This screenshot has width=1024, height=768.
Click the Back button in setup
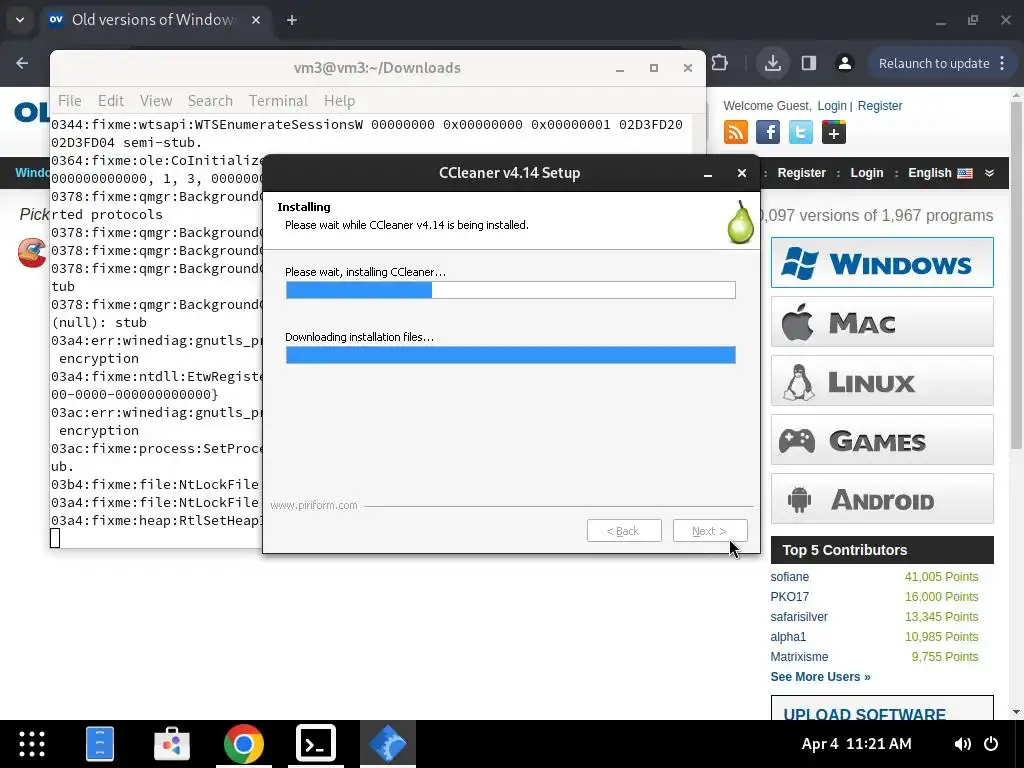[624, 531]
